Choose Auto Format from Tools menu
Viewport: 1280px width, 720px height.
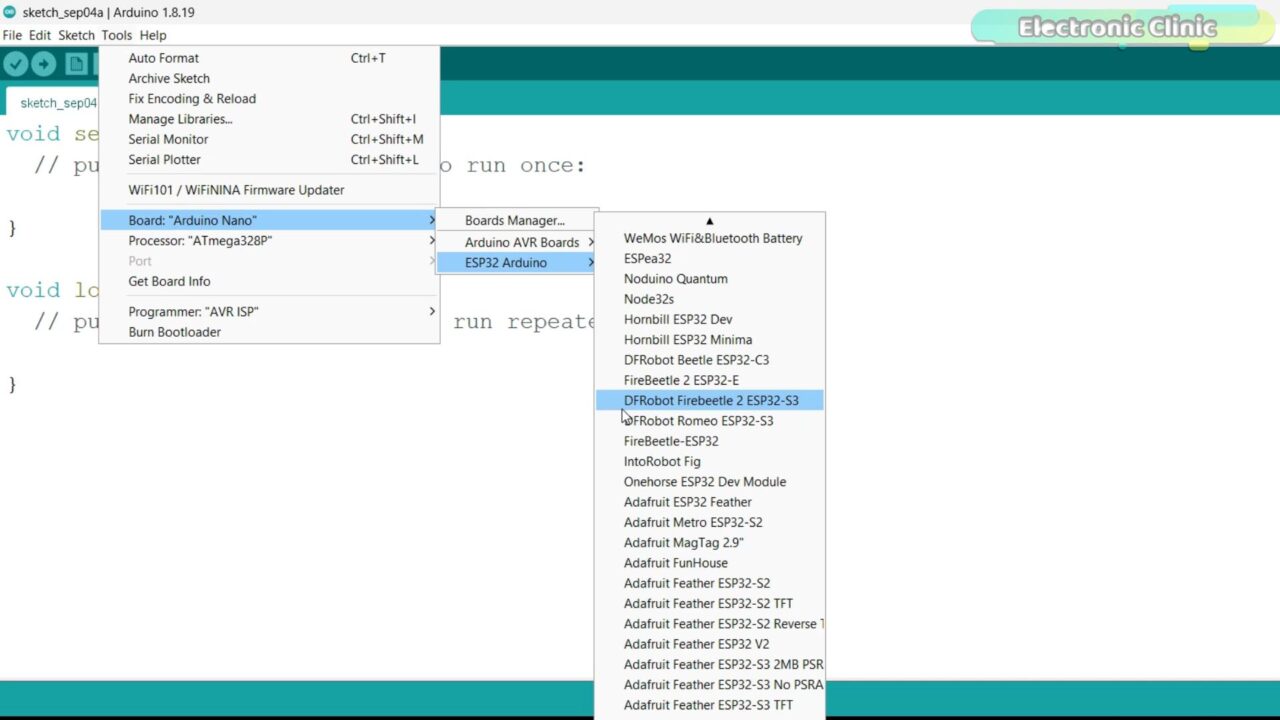click(x=269, y=58)
